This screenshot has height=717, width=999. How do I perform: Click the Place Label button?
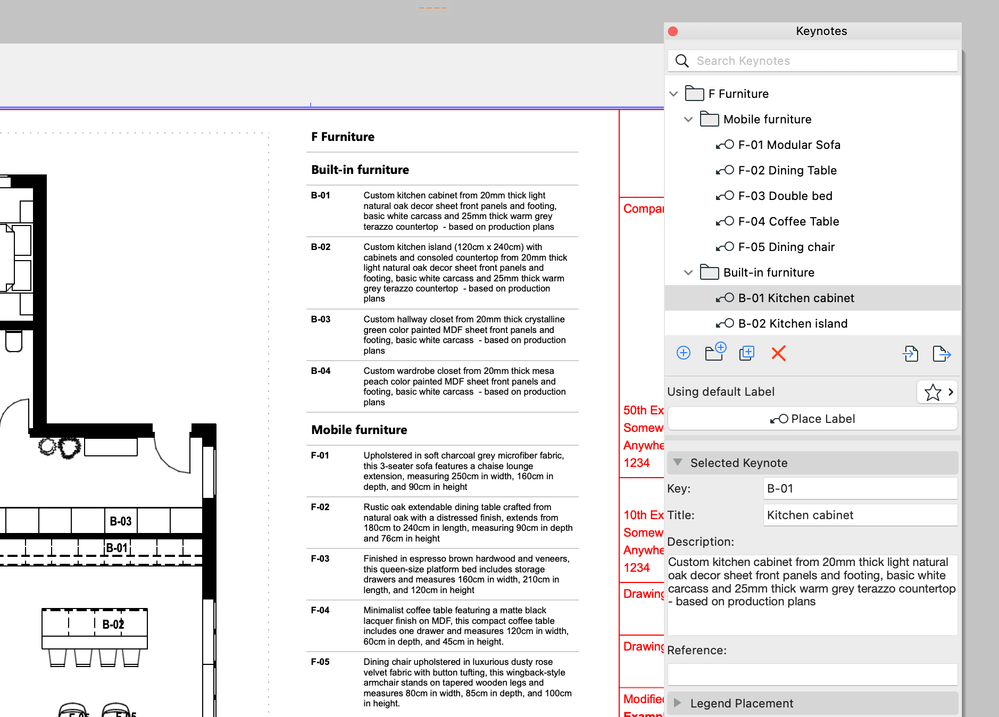point(812,418)
